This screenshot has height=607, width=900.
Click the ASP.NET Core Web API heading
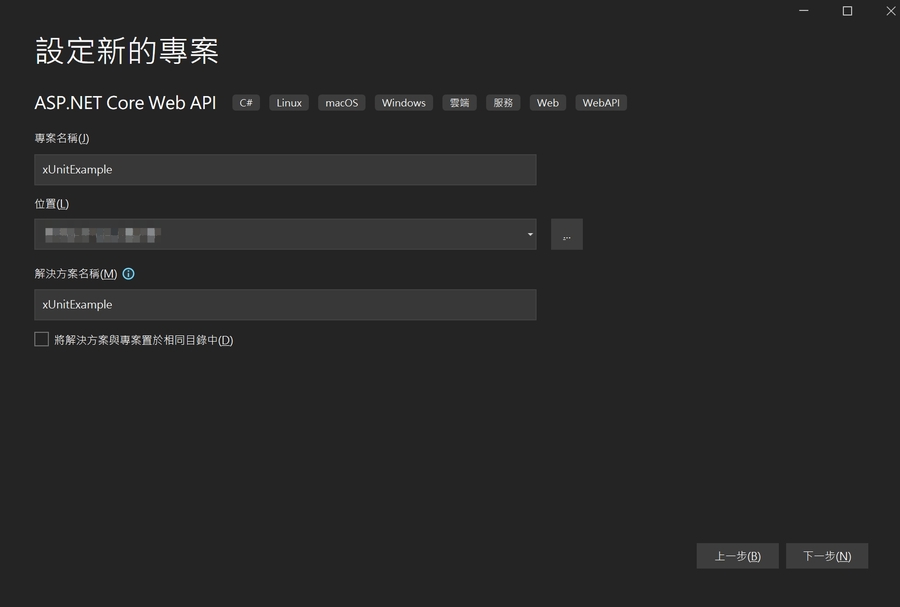coord(125,102)
